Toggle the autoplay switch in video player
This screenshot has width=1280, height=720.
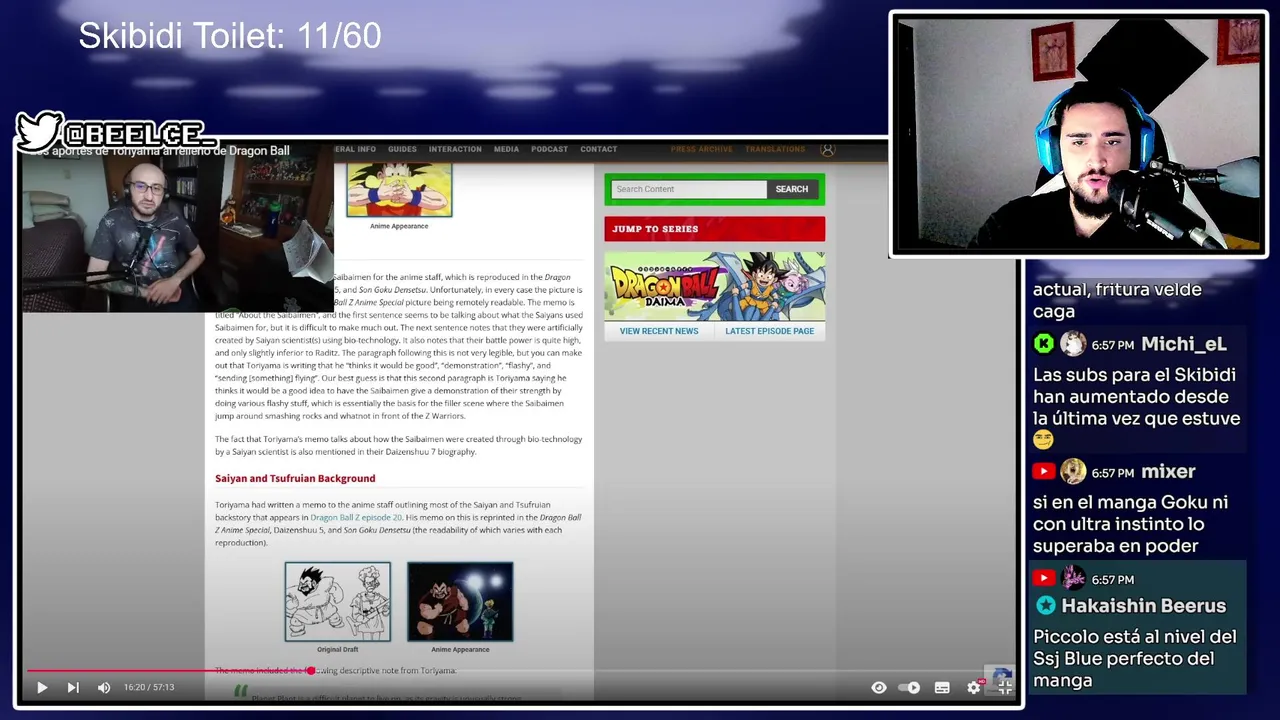point(909,687)
